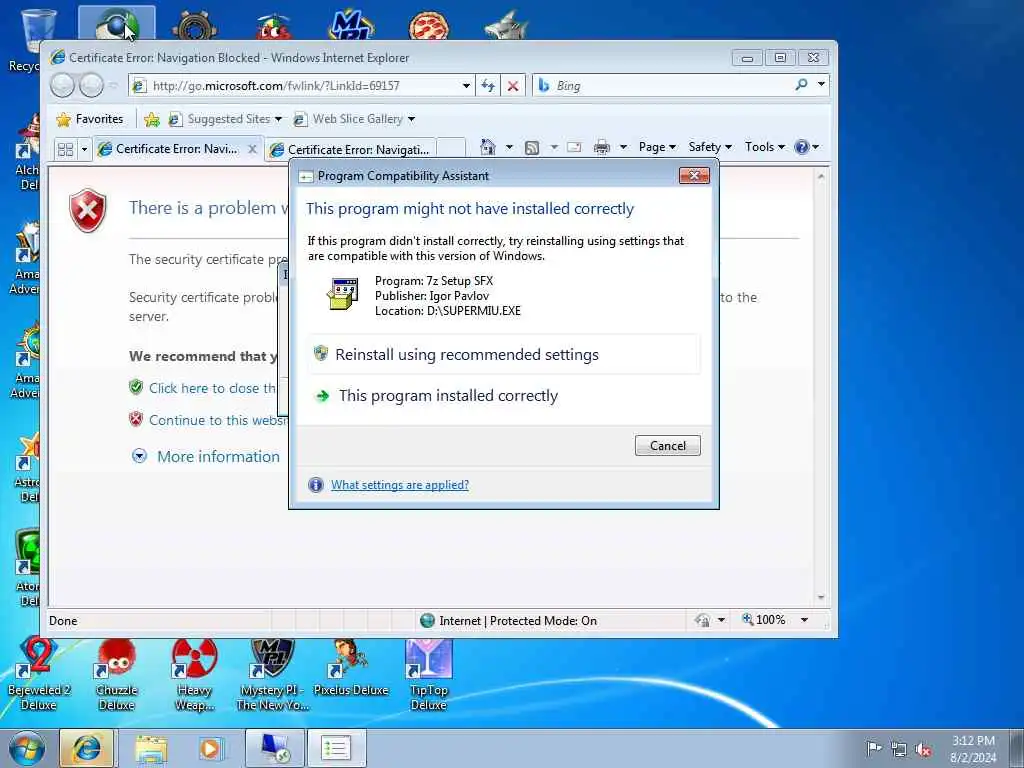Click Add to Favorites Bar icon
Screen dimensions: 1024x768
point(152,119)
